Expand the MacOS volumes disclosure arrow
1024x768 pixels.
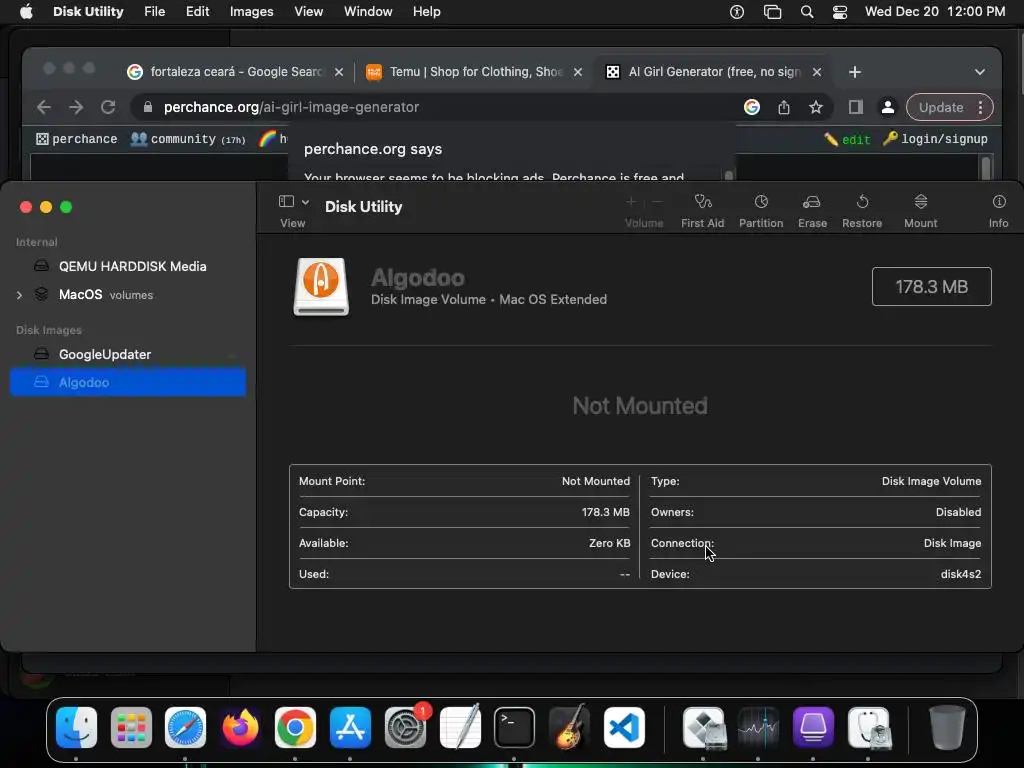(x=19, y=295)
